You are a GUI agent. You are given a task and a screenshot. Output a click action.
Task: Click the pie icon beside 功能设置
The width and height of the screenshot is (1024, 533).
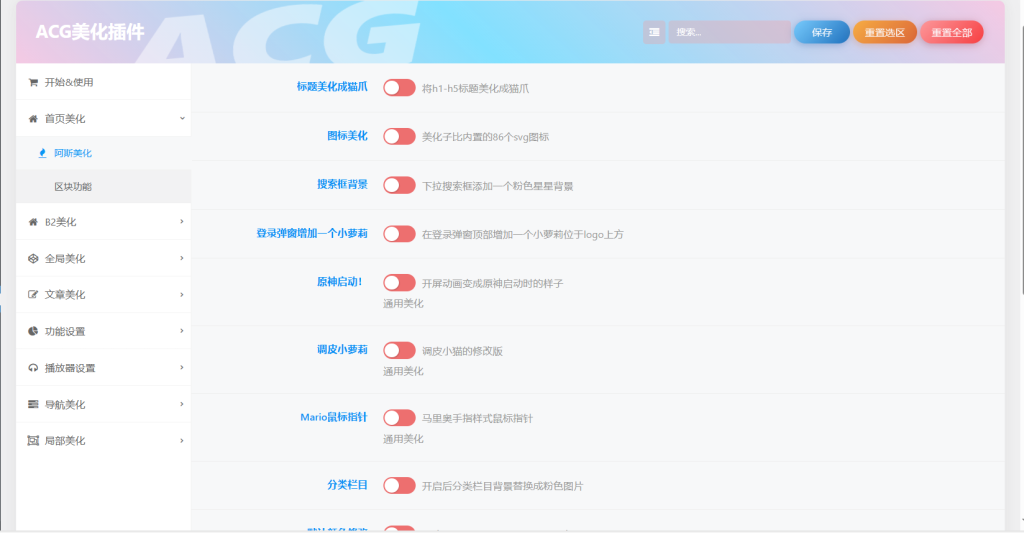[x=33, y=331]
